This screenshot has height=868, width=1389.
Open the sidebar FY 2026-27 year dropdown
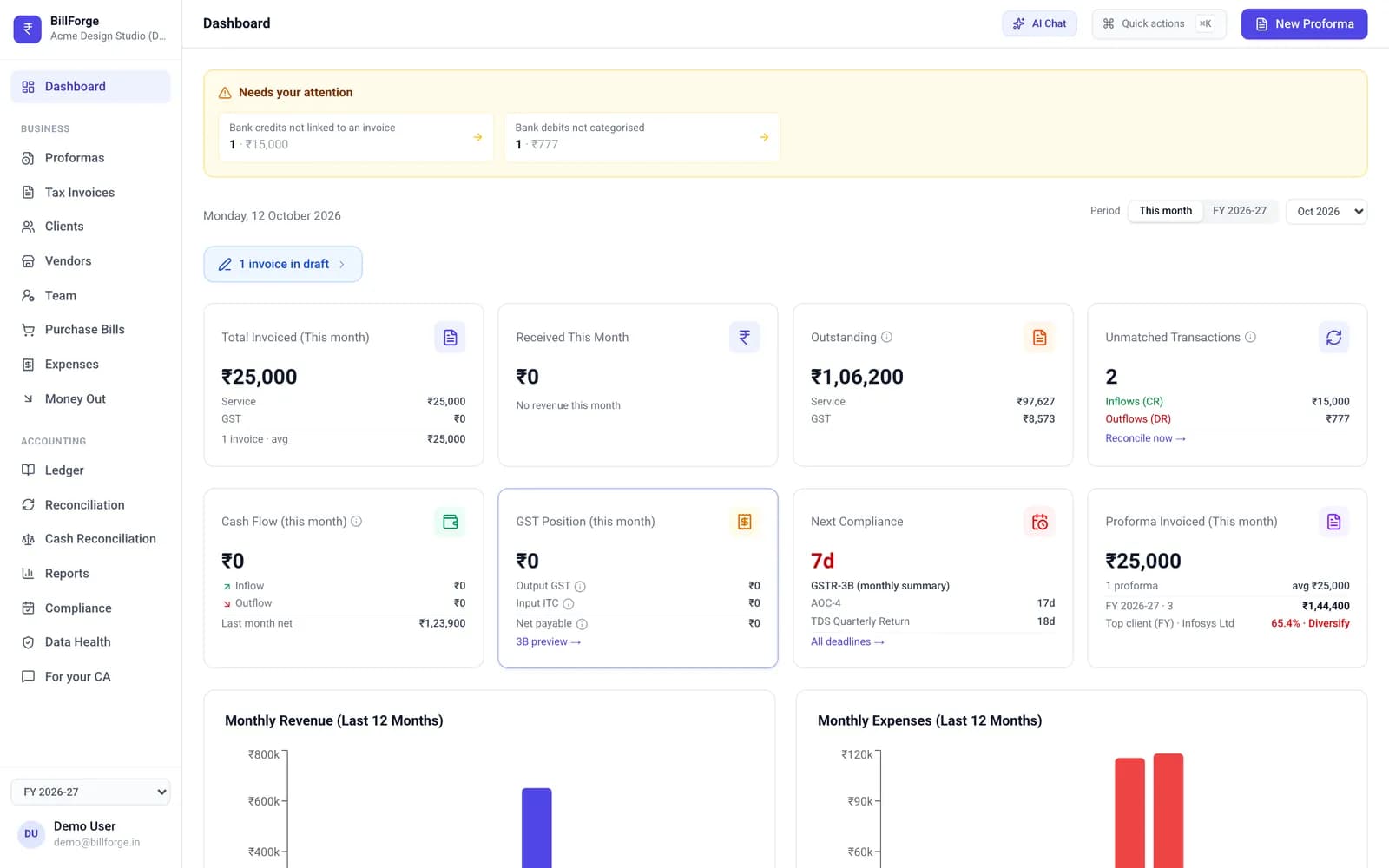pyautogui.click(x=90, y=792)
